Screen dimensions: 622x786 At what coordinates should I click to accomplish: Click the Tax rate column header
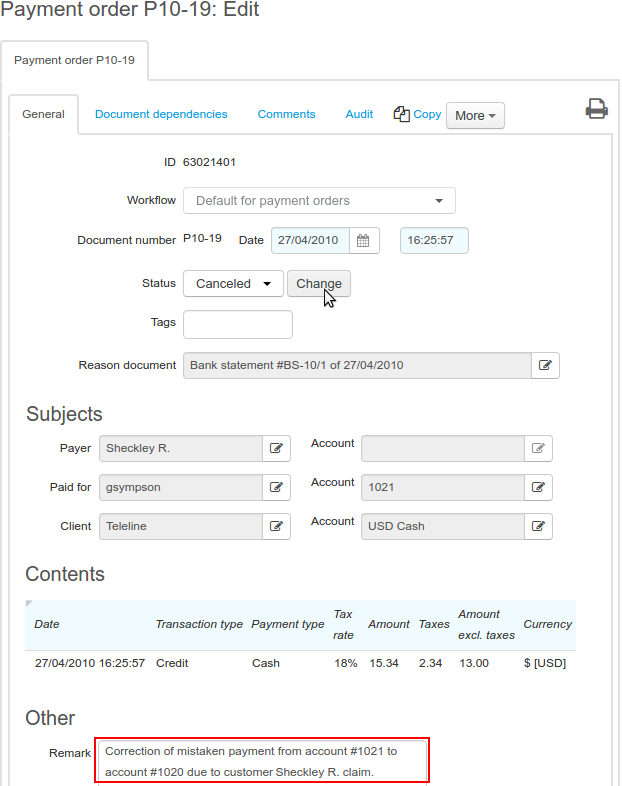click(343, 625)
